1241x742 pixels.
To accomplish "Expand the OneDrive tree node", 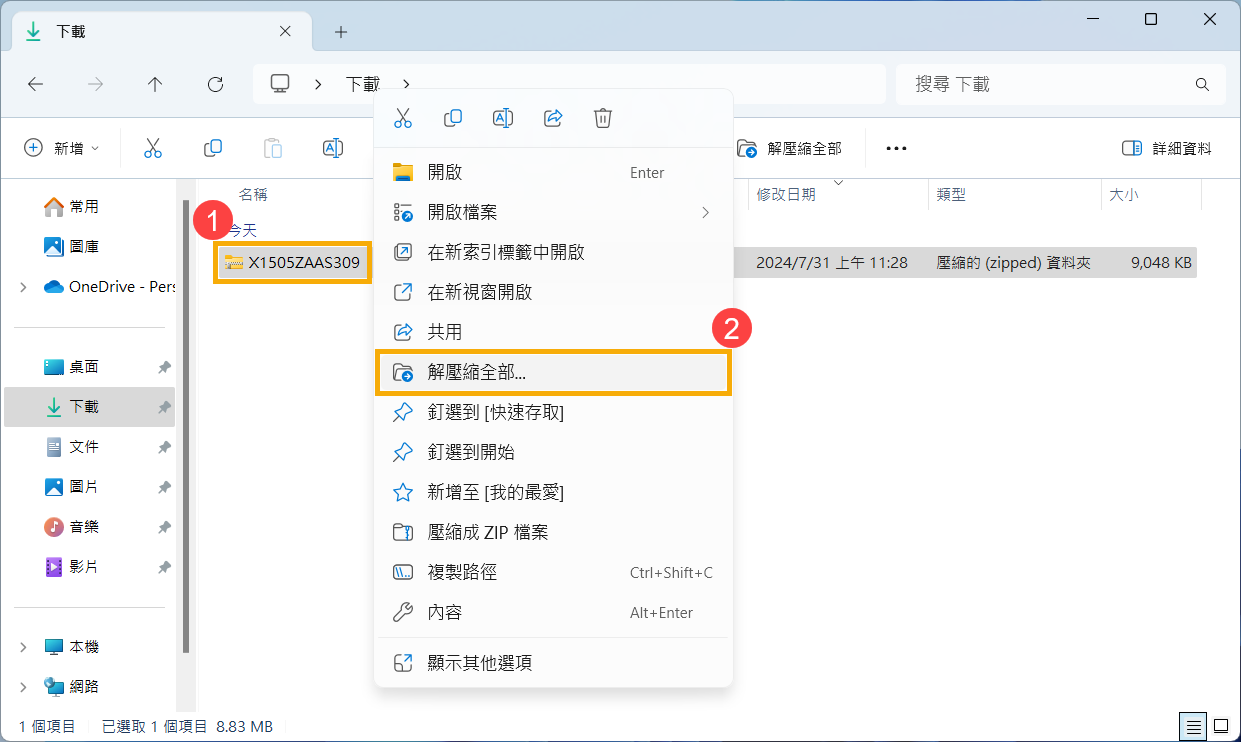I will click(x=23, y=287).
